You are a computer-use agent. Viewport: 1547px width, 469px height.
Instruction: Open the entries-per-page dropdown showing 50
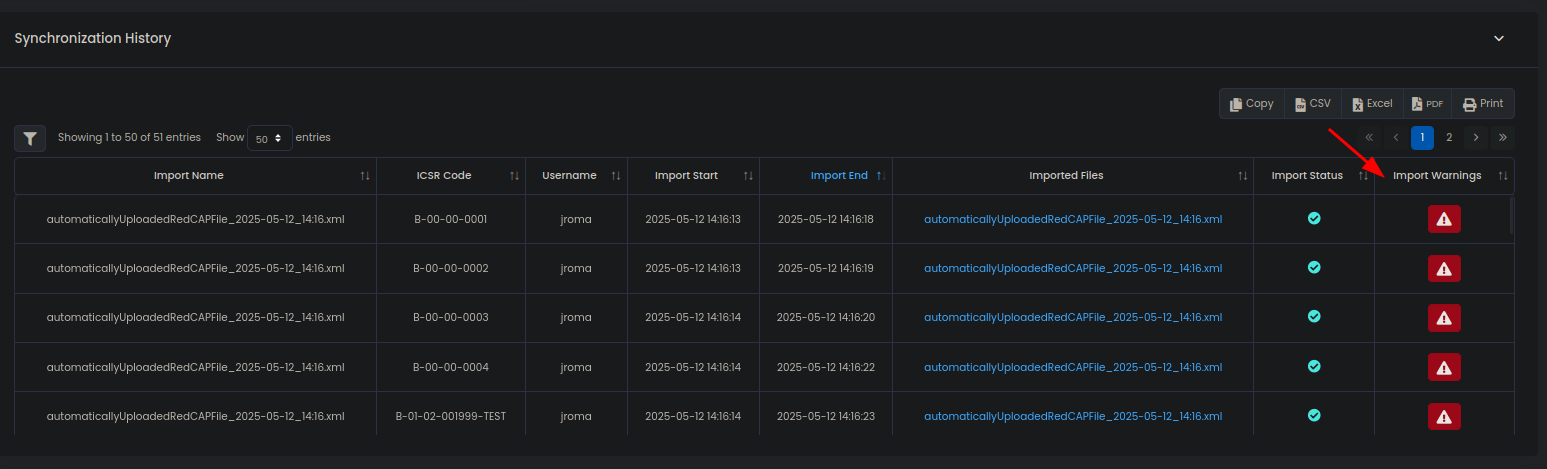(x=269, y=138)
